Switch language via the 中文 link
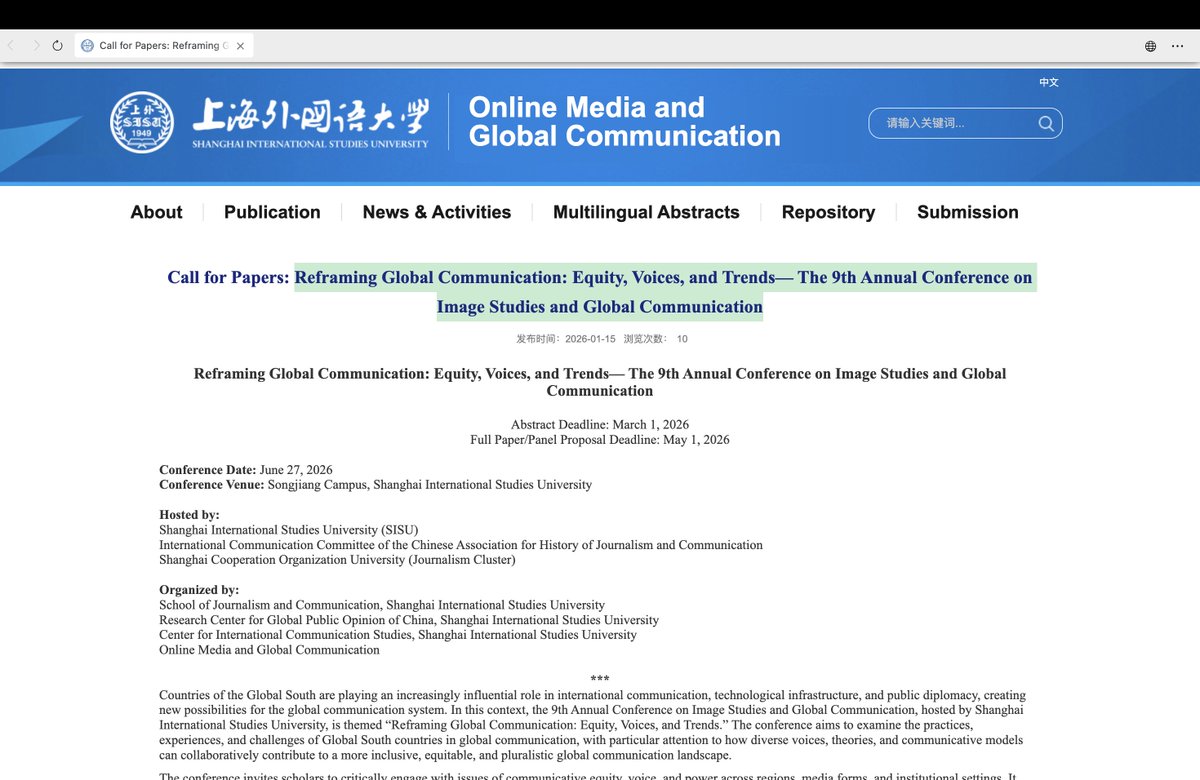Screen dimensions: 1200x780 1049,82
